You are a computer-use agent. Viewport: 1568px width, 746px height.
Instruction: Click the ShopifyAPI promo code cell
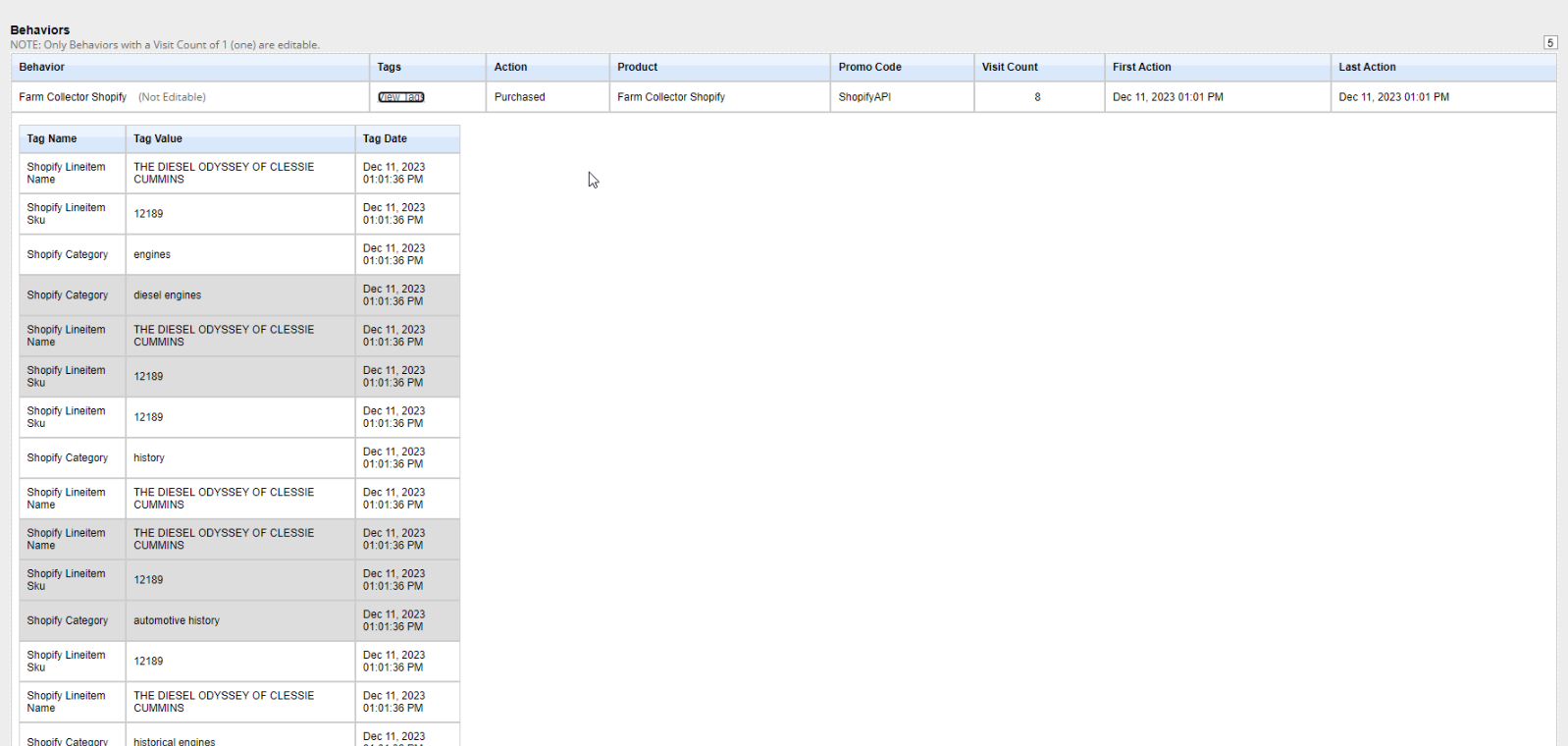864,97
